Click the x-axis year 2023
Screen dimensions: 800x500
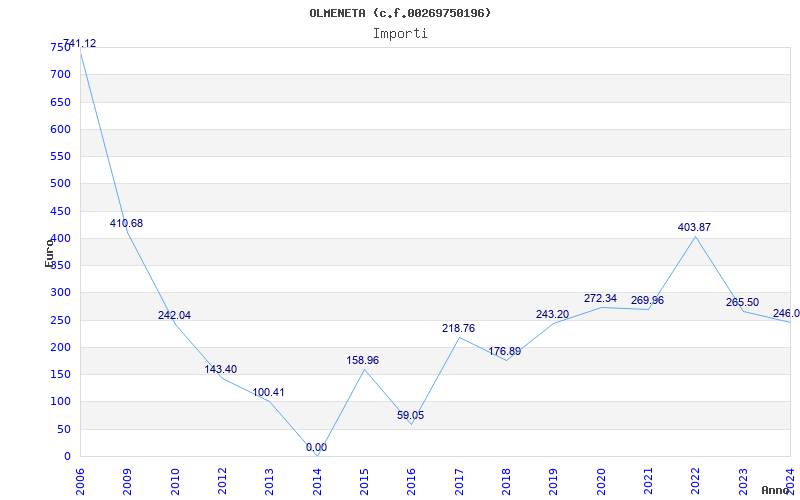743,481
